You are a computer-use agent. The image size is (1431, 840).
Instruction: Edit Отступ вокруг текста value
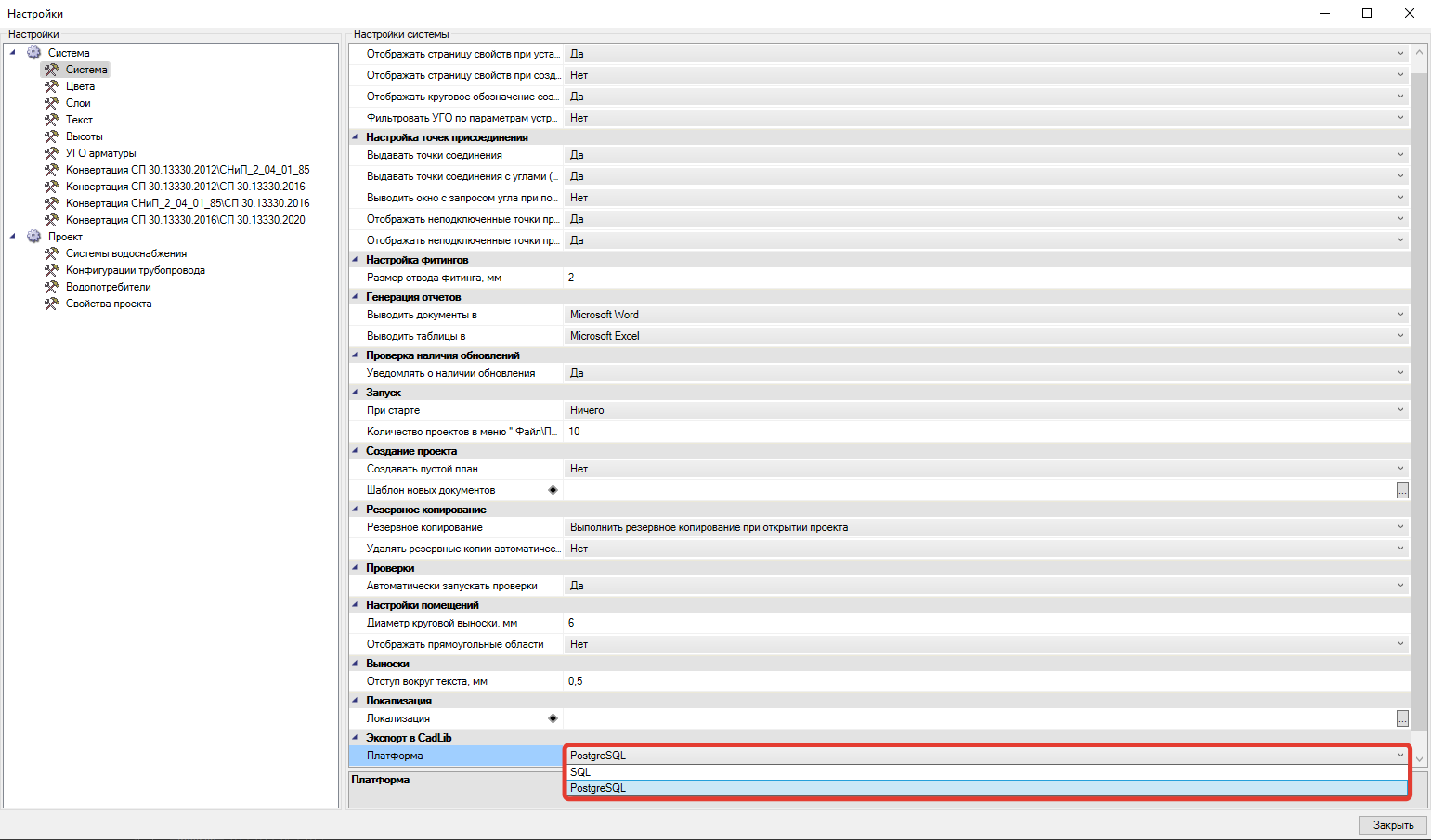(x=987, y=681)
